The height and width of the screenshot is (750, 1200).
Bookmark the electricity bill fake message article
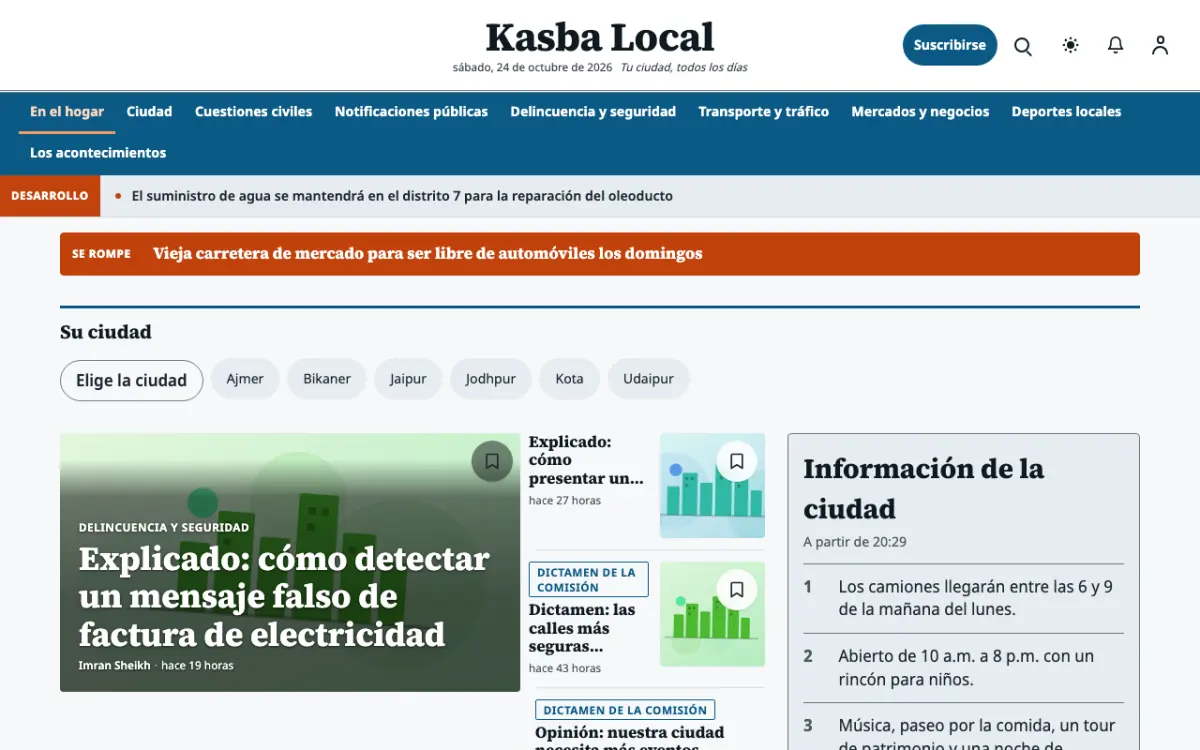point(492,461)
